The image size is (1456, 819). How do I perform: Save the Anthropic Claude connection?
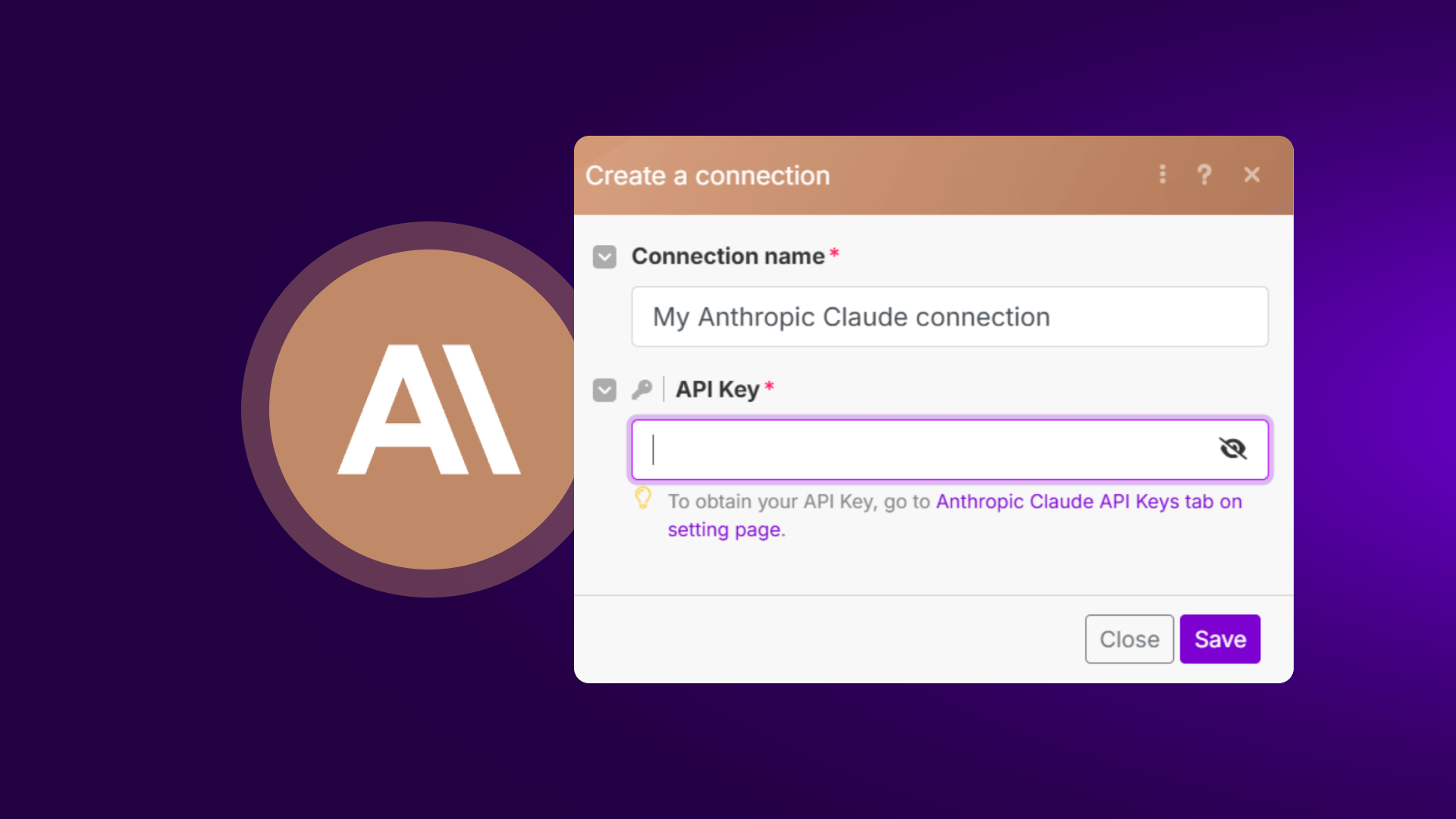coord(1219,639)
